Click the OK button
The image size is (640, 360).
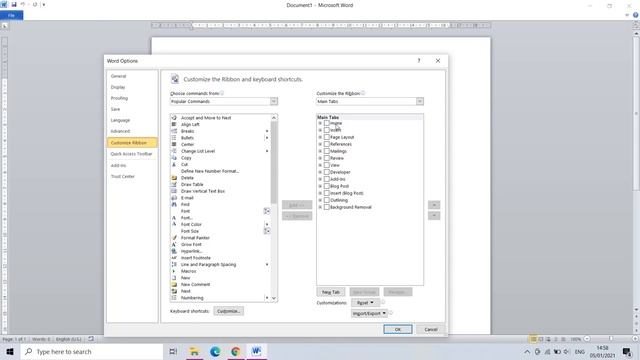point(398,329)
